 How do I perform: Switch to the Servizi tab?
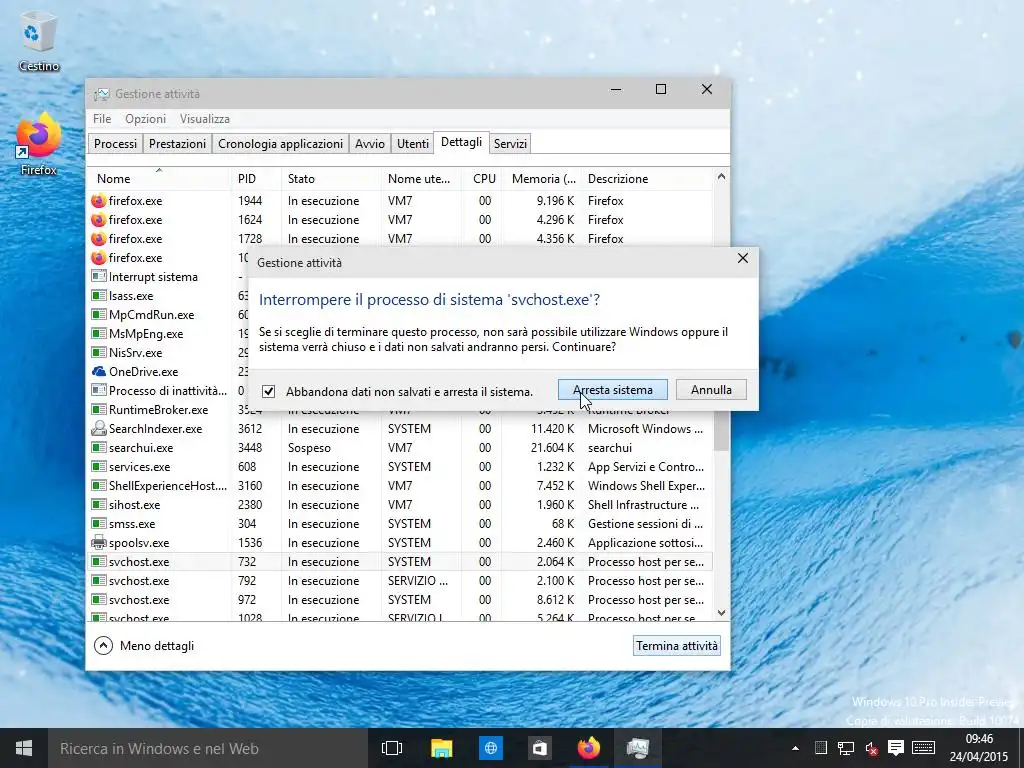[510, 144]
